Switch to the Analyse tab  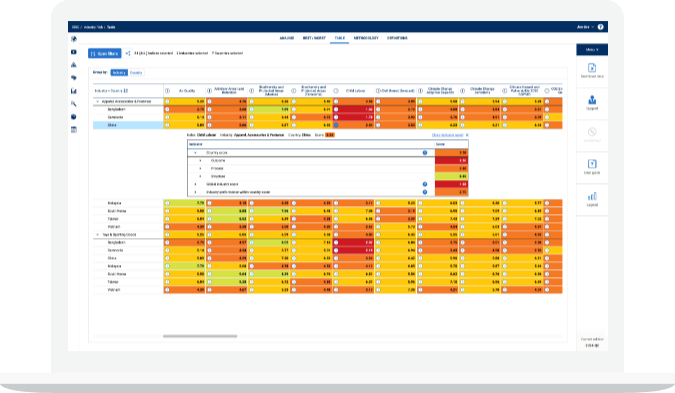(x=287, y=38)
